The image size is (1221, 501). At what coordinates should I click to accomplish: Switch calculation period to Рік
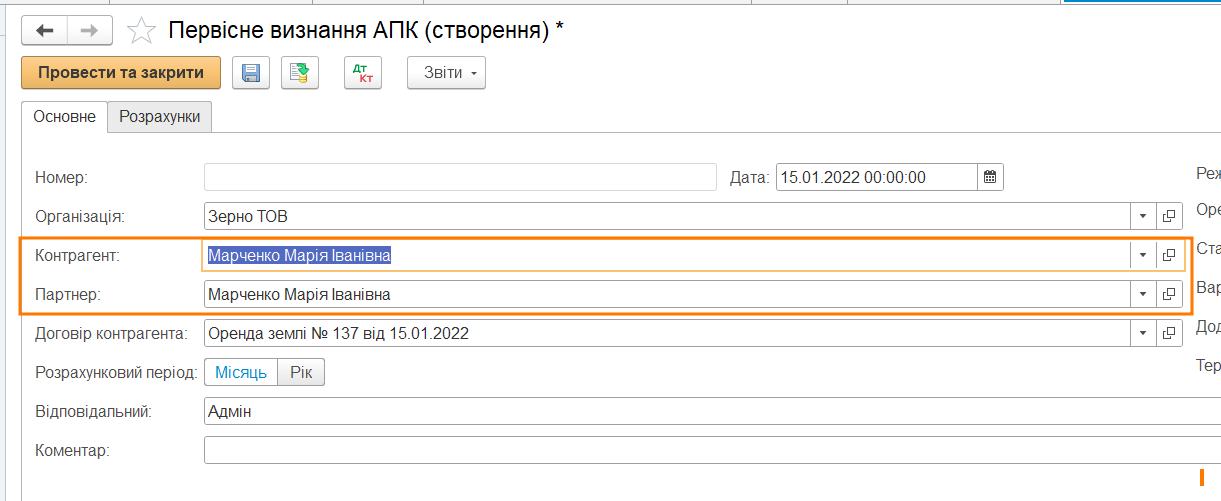301,372
